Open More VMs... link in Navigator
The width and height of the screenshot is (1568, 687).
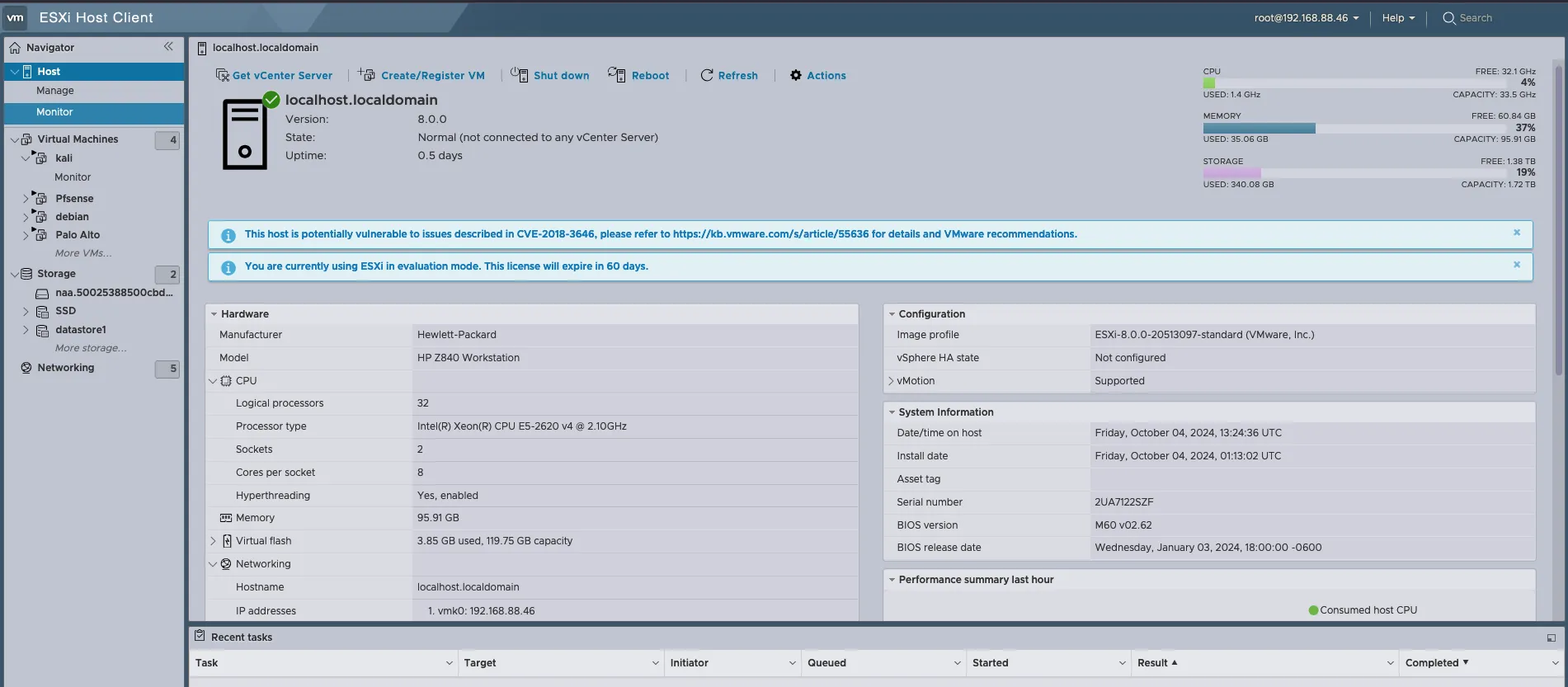tap(82, 253)
